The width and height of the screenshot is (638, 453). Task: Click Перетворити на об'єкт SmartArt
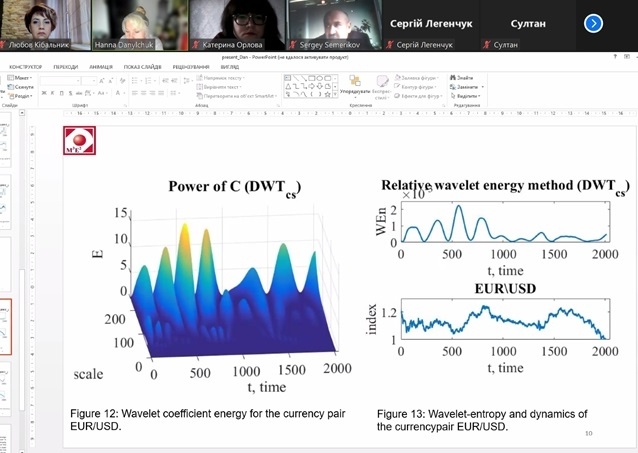[231, 95]
